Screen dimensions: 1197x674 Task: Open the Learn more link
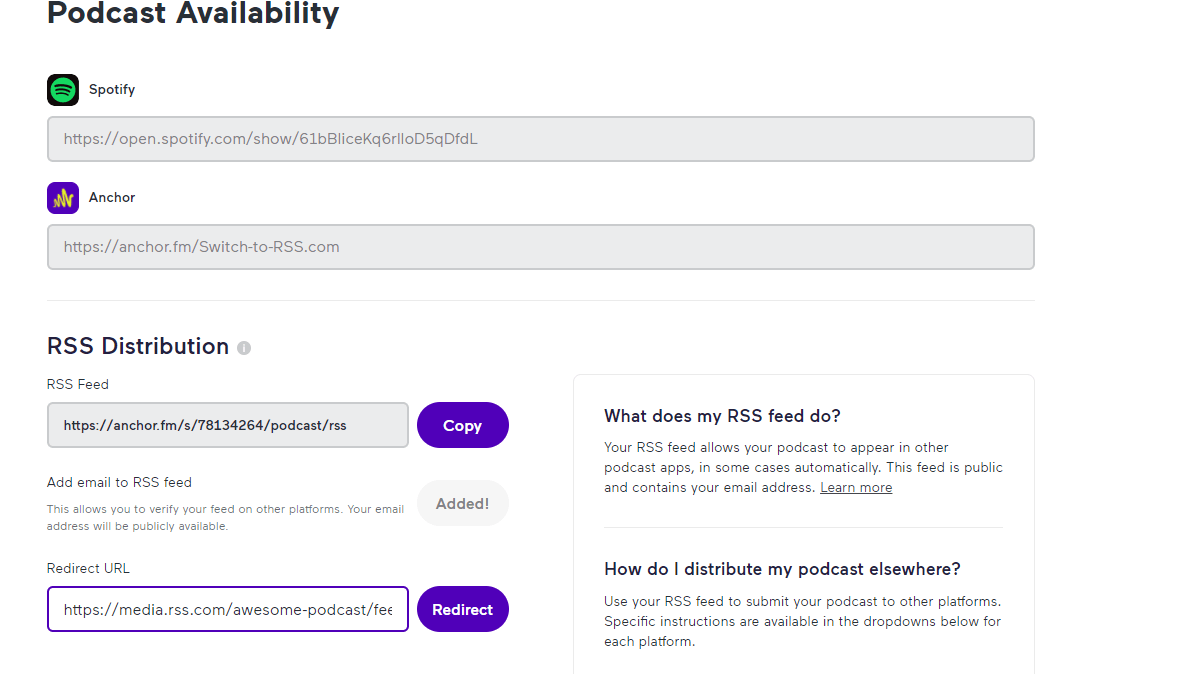[855, 488]
